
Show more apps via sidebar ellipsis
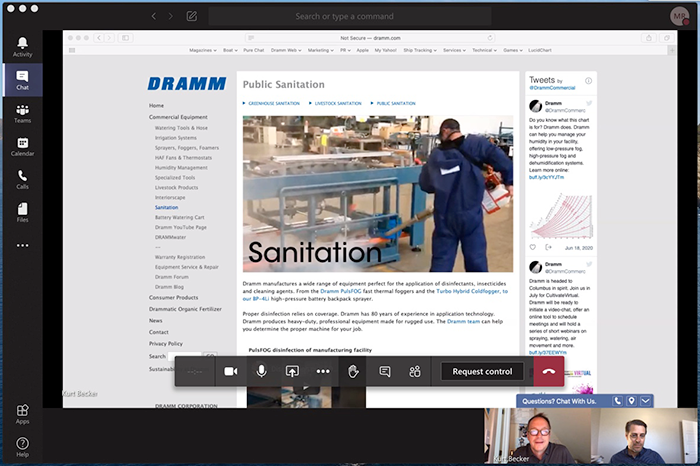tap(22, 245)
